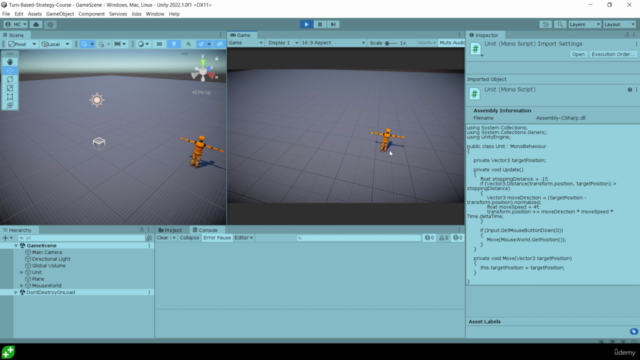Click the Scene orientation gizmo
Image resolution: width=640 pixels, height=360 pixels.
203,71
